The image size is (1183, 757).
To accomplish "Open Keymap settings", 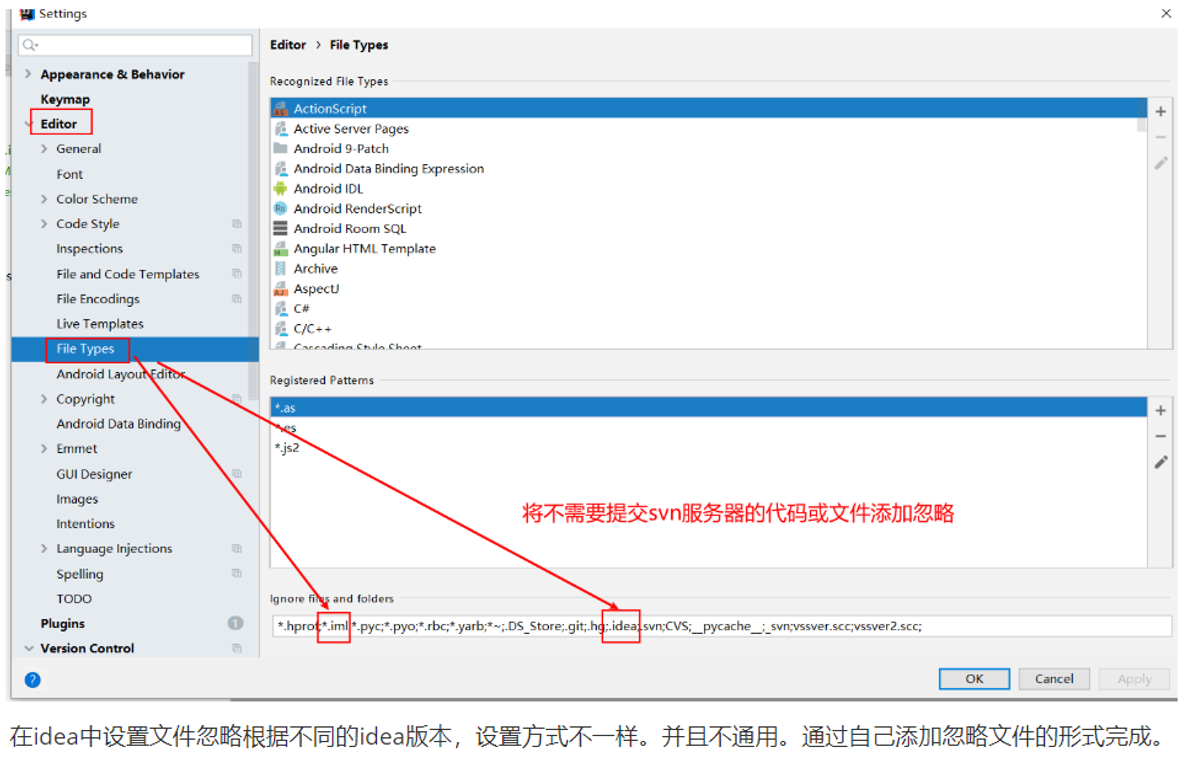I will click(x=65, y=99).
